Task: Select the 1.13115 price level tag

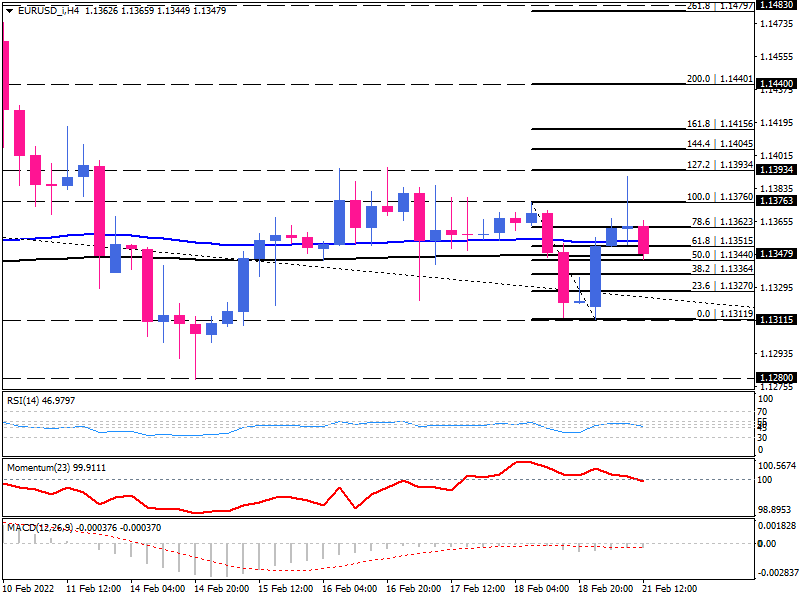Action: [x=777, y=320]
